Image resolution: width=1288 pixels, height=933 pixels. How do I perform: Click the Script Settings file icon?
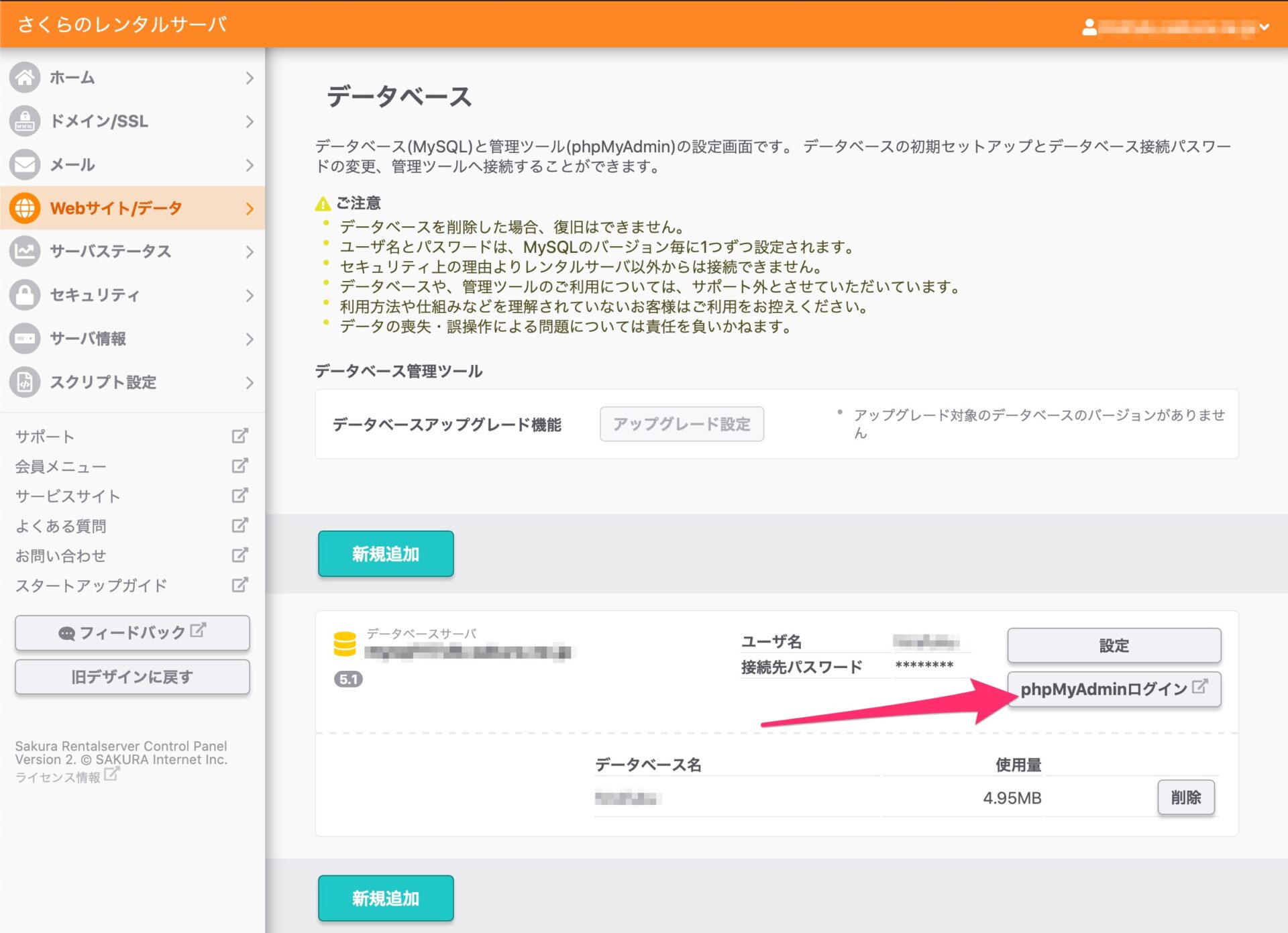pos(25,382)
